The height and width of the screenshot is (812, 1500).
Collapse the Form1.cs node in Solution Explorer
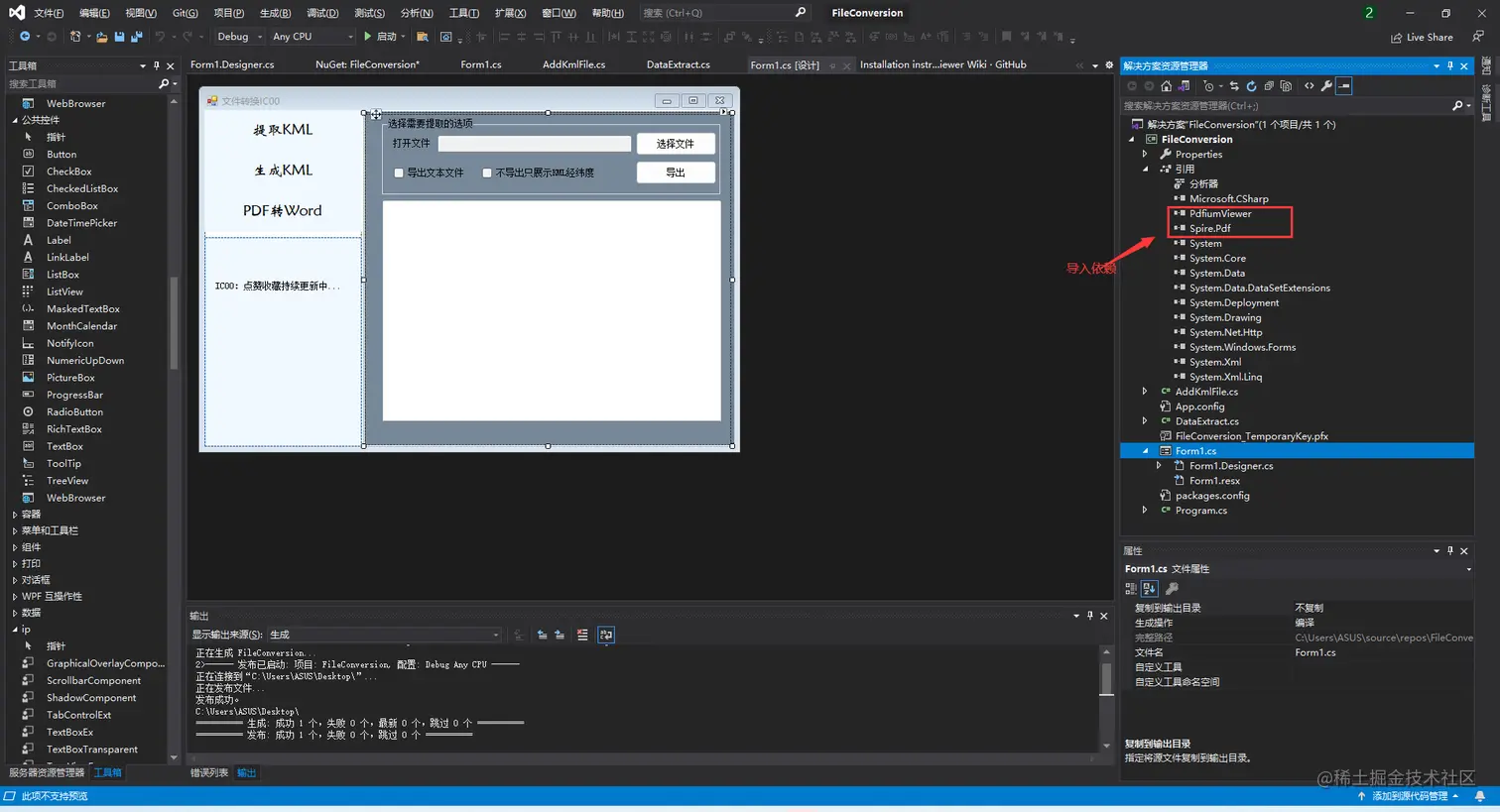click(x=1145, y=451)
